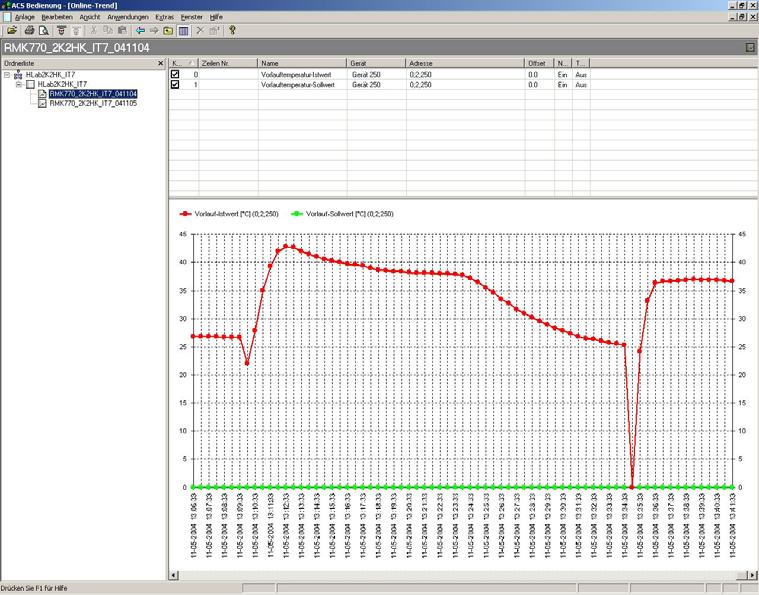Open the Extras menu

tap(165, 17)
